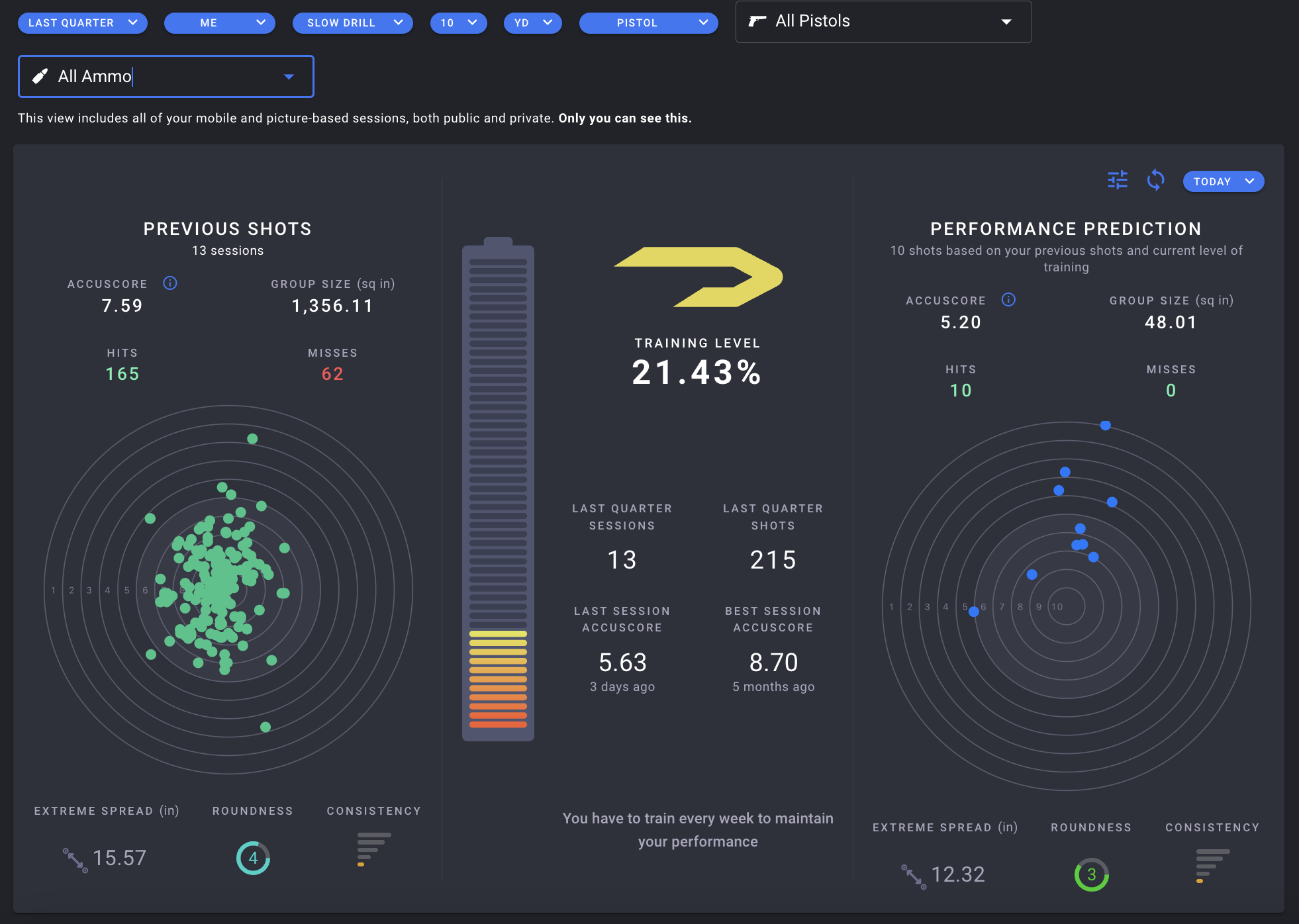Click the PERFORMANCE PREDICTION heading
This screenshot has width=1299, height=924.
point(1066,229)
